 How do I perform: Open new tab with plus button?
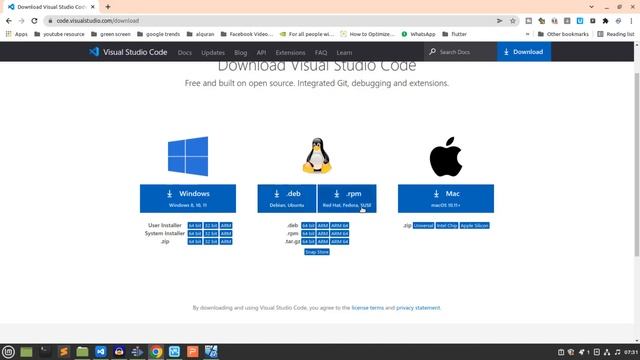coord(108,7)
